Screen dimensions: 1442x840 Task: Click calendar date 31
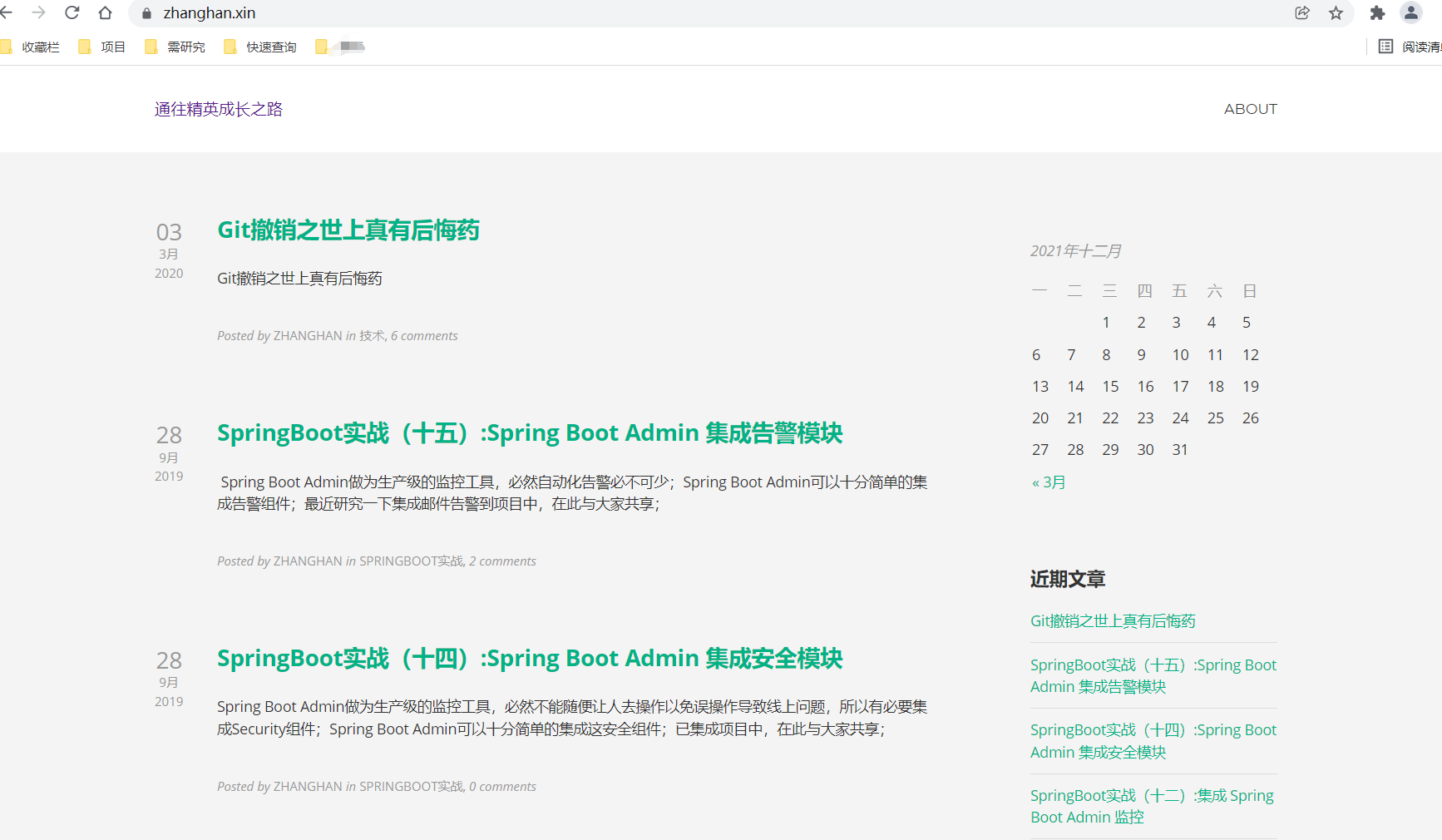(x=1180, y=450)
